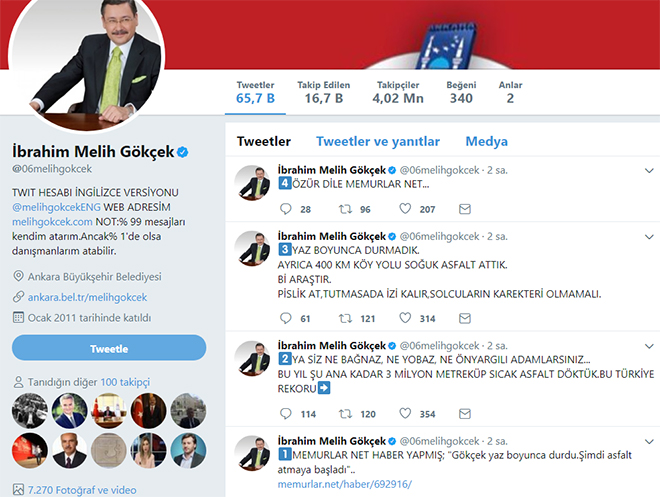Like the tweet showing 207 likes
The image size is (660, 497).
[x=405, y=209]
